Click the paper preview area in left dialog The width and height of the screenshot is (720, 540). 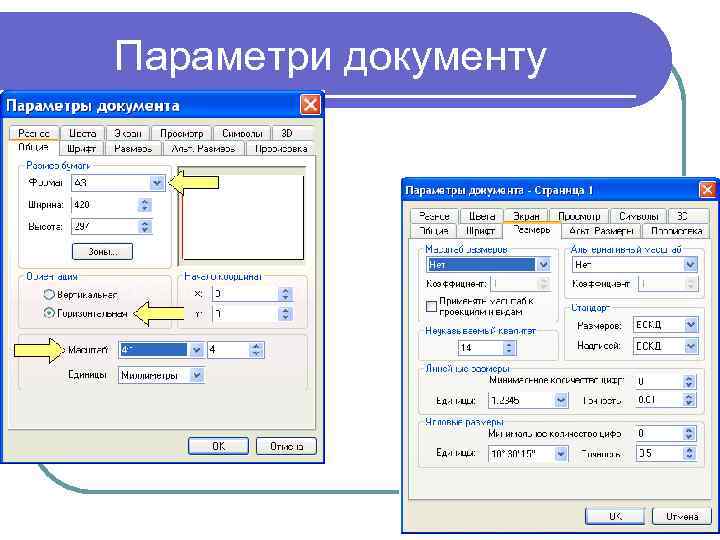click(x=243, y=216)
